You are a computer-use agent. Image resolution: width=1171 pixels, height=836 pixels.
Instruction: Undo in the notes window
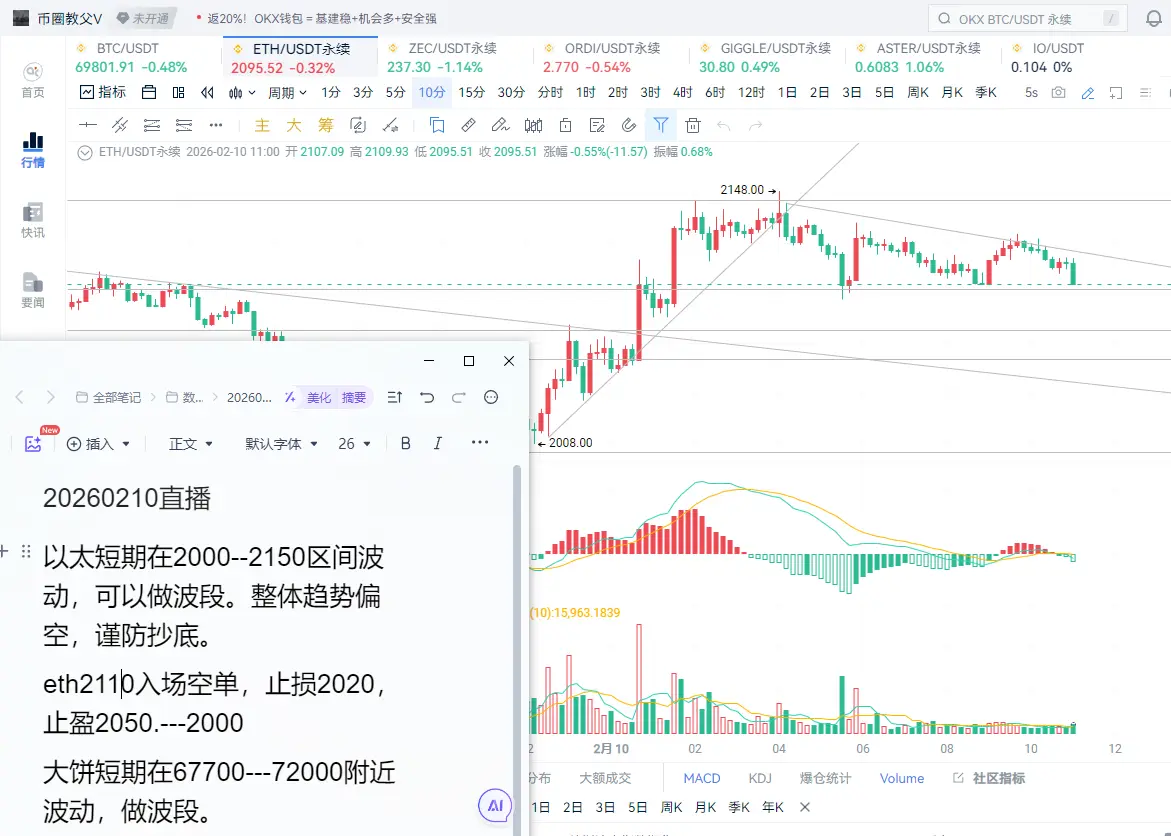pyautogui.click(x=426, y=397)
